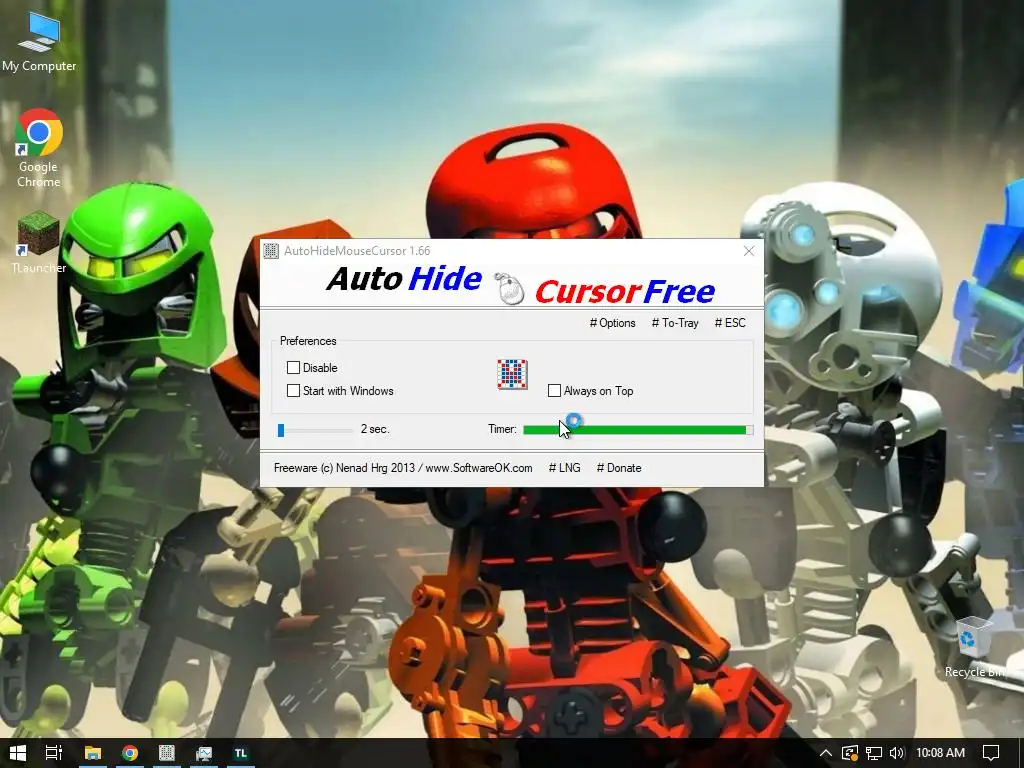Click the green Timer progress bar
Image resolution: width=1024 pixels, height=768 pixels.
(x=638, y=430)
